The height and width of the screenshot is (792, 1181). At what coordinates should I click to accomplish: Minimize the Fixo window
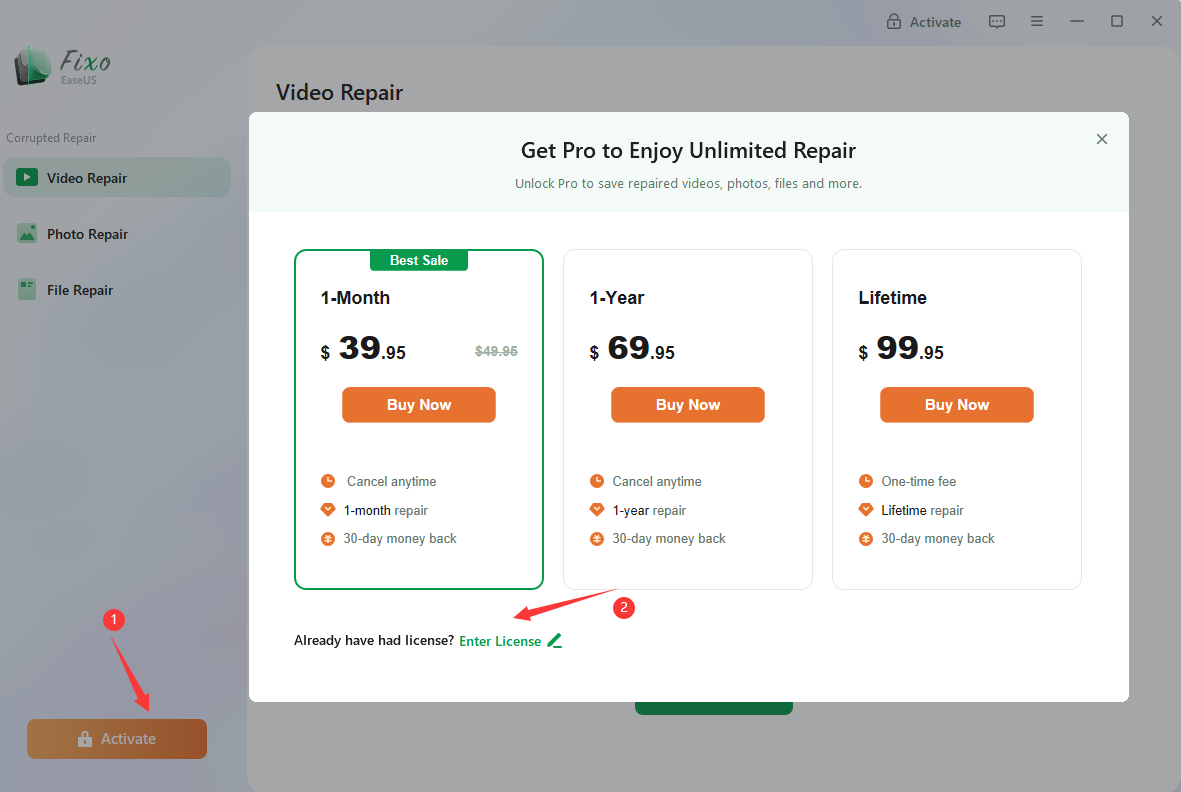[x=1077, y=21]
